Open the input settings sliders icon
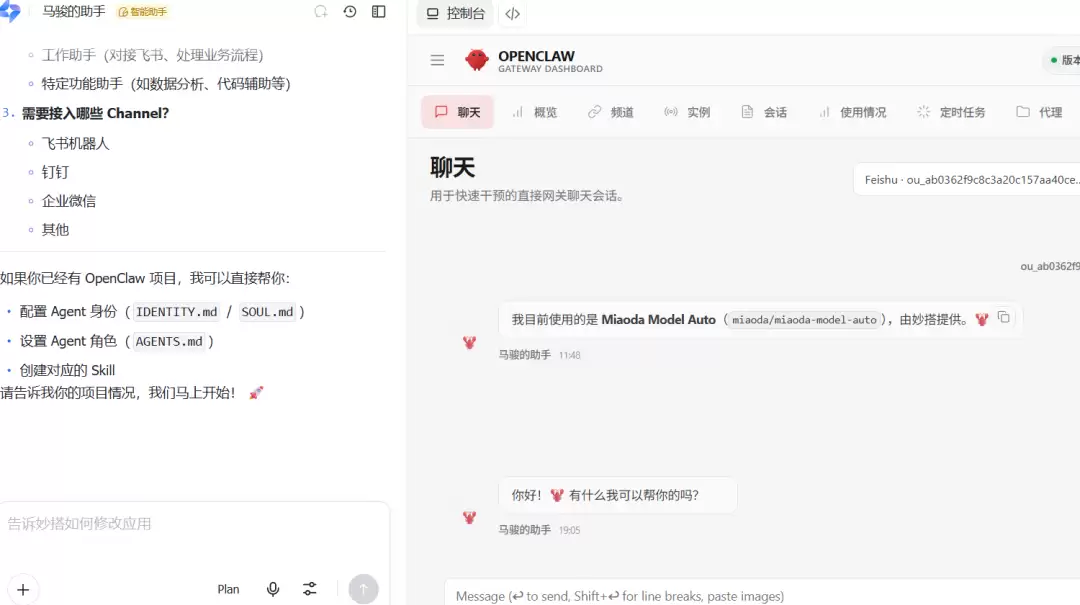 (x=310, y=589)
